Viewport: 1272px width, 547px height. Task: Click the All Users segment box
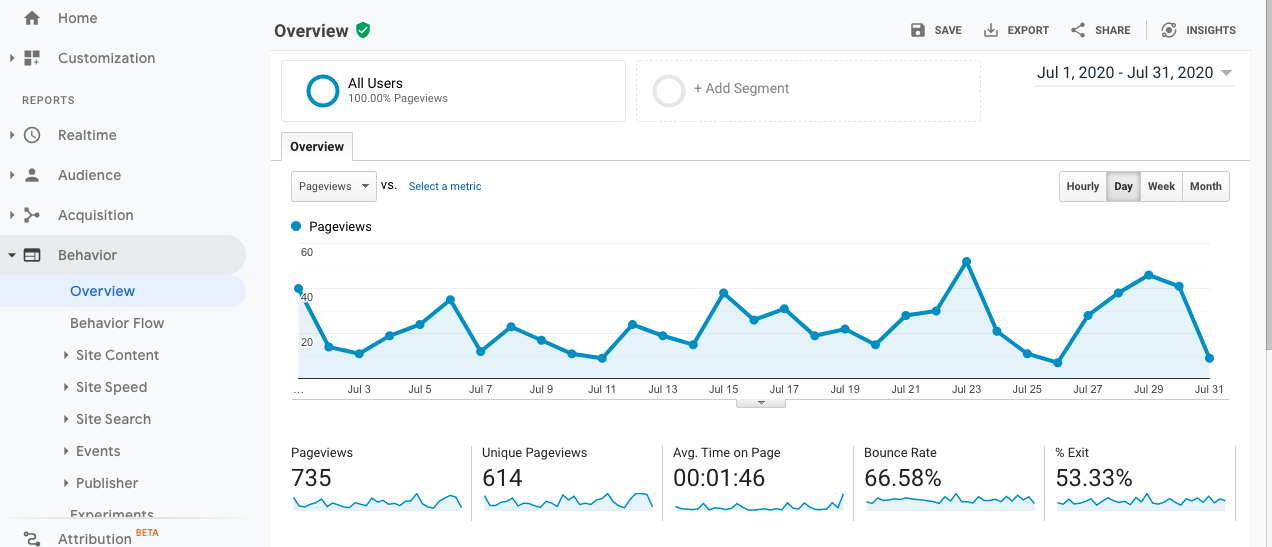click(x=453, y=91)
